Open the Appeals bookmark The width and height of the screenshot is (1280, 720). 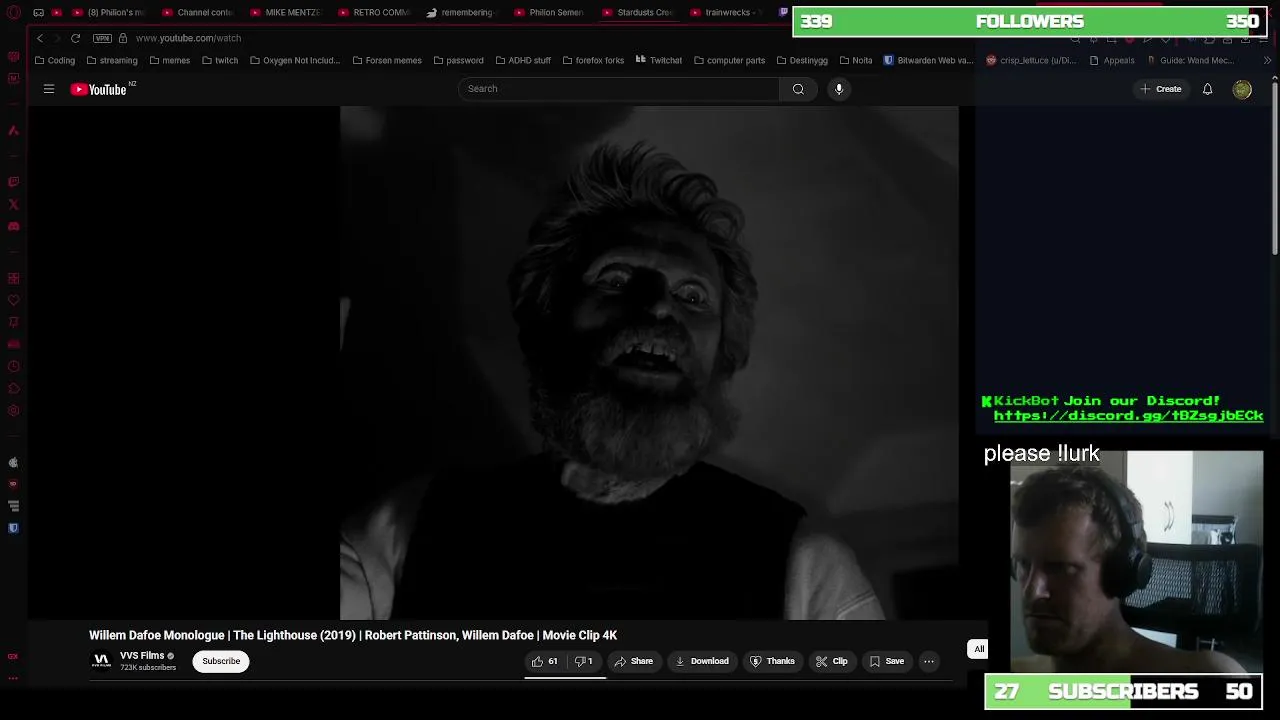tap(1112, 60)
